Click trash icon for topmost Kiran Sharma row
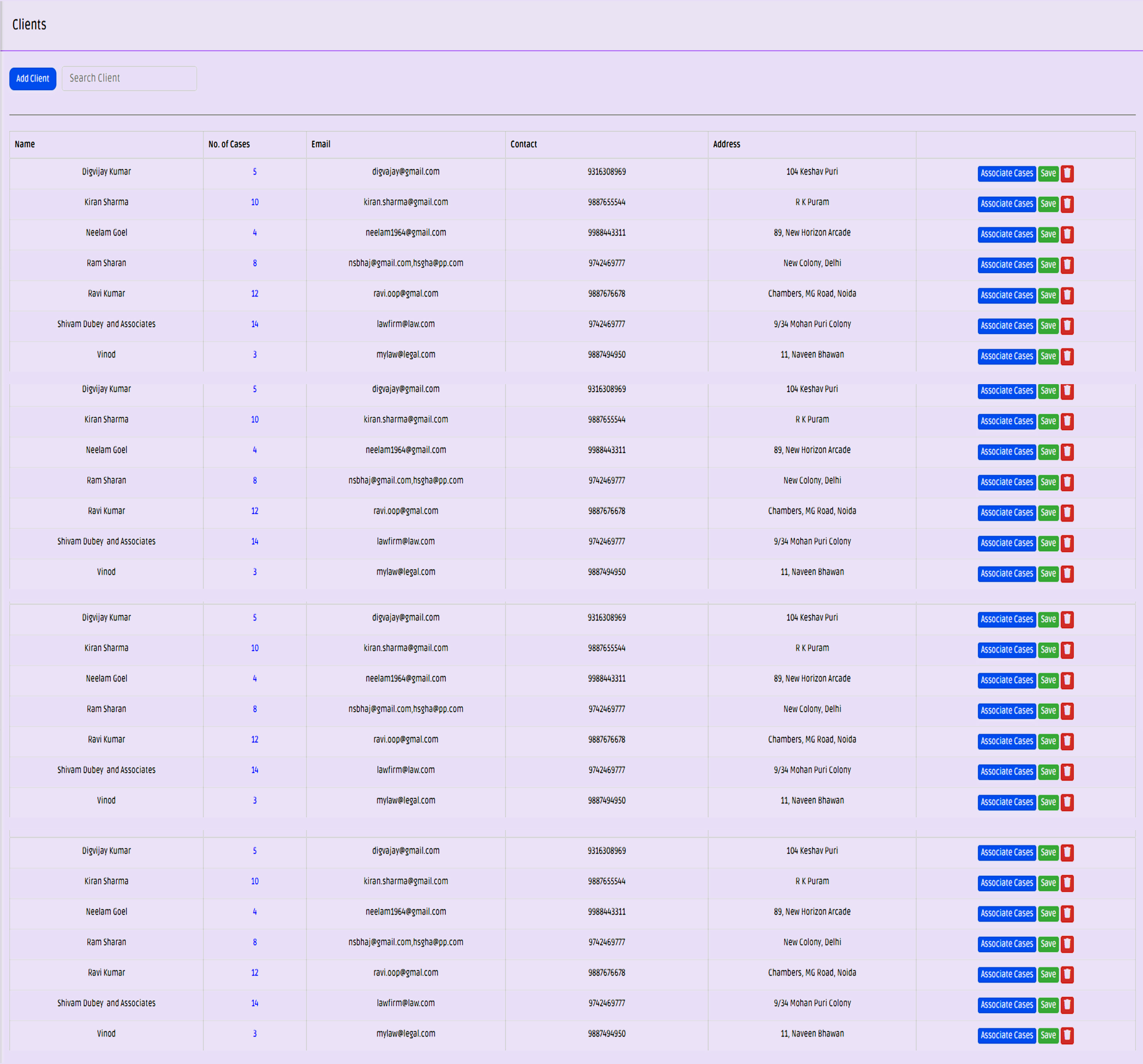The image size is (1143, 1064). click(x=1067, y=204)
